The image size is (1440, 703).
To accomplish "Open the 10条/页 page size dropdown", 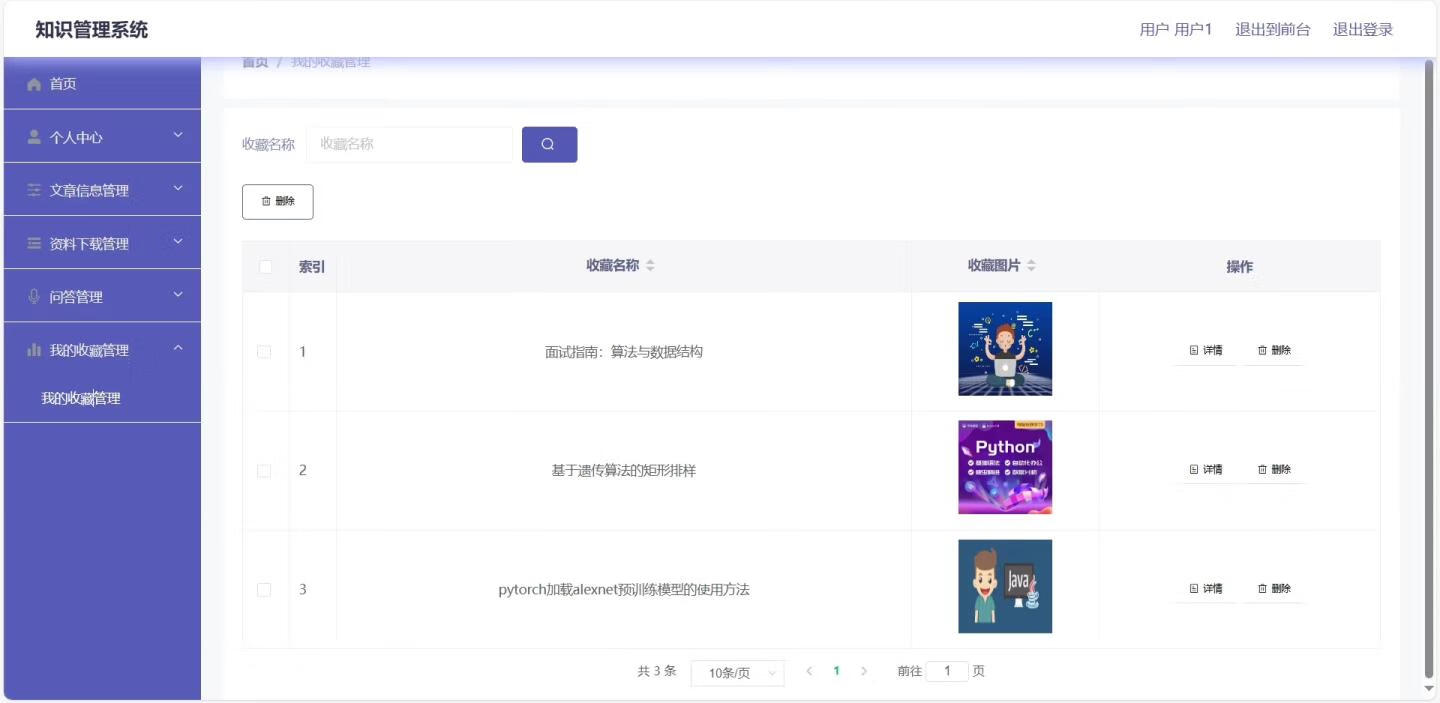I will [x=737, y=673].
